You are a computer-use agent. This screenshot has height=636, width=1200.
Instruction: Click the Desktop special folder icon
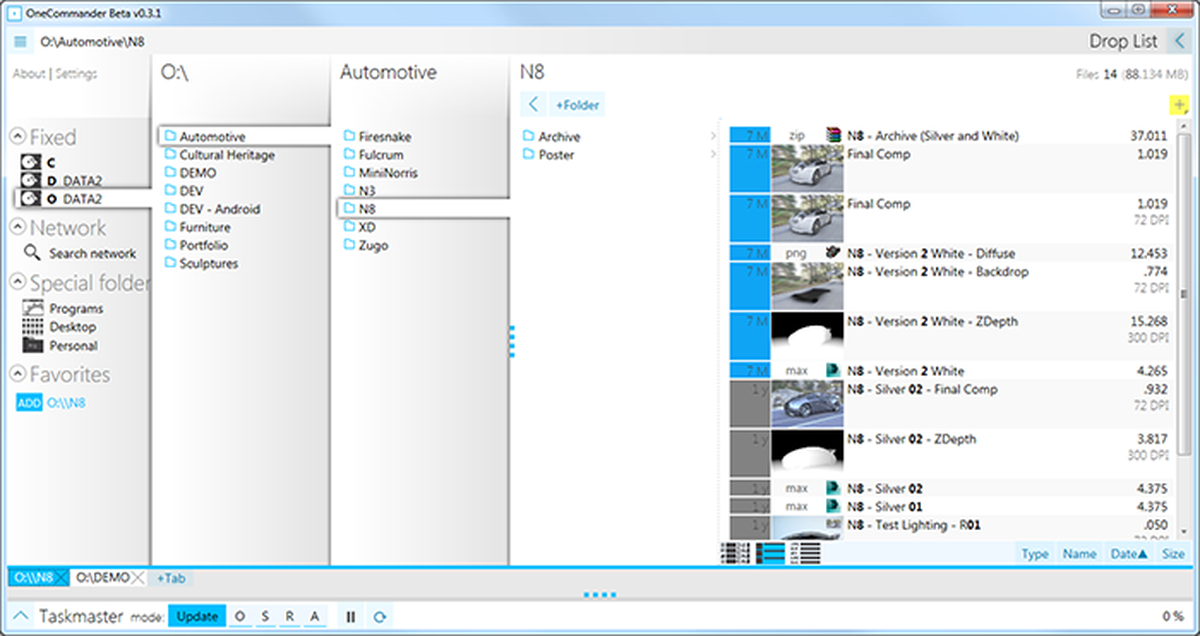pos(32,327)
